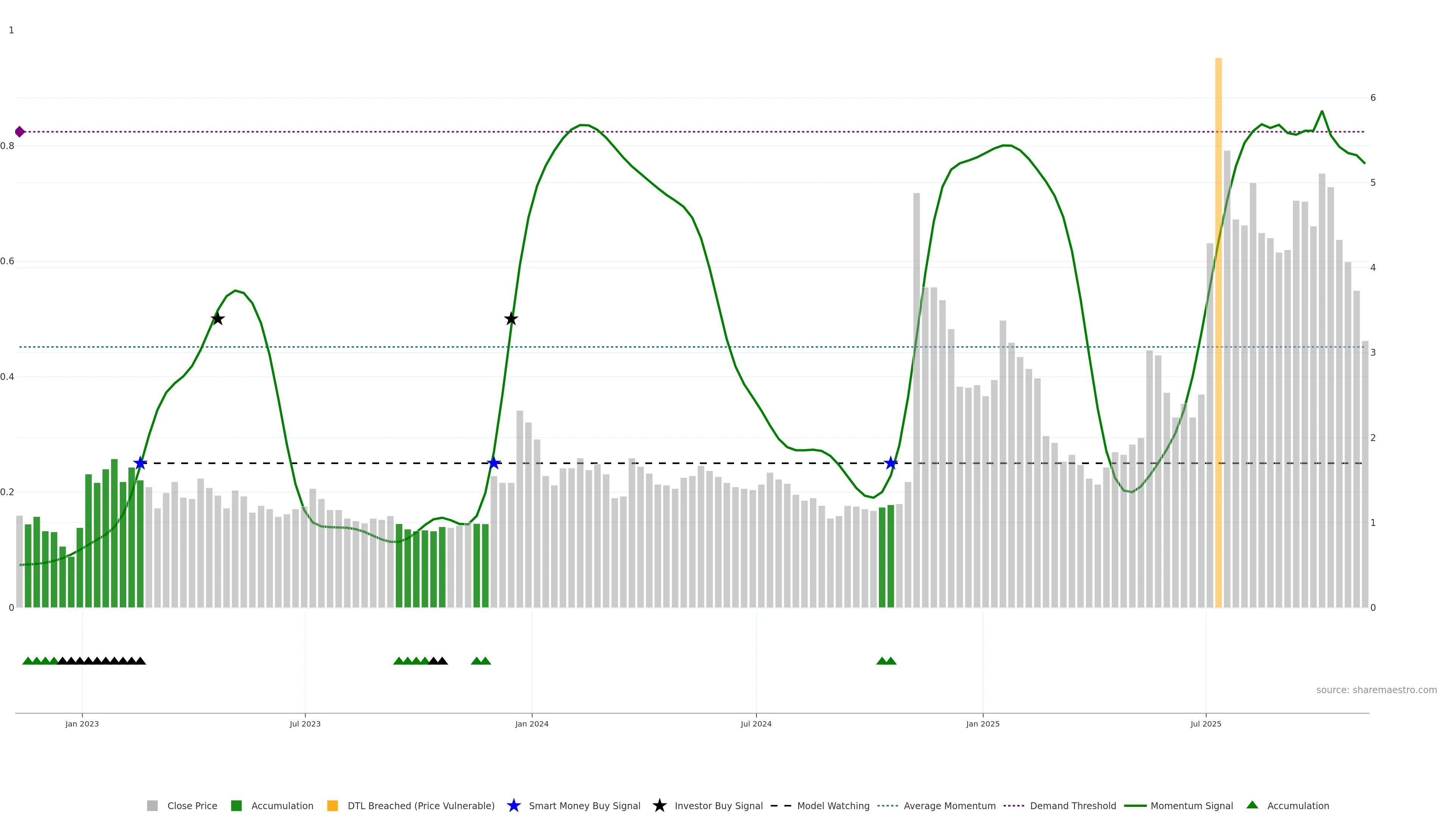
Task: Click the black Investor Buy star in spring 2023
Action: pyautogui.click(x=218, y=319)
